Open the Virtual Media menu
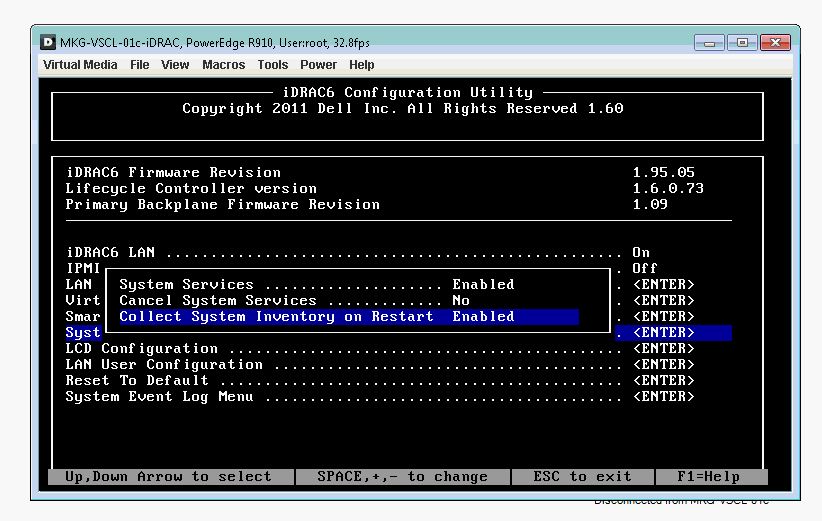Screen dimensions: 822x521 80,64
